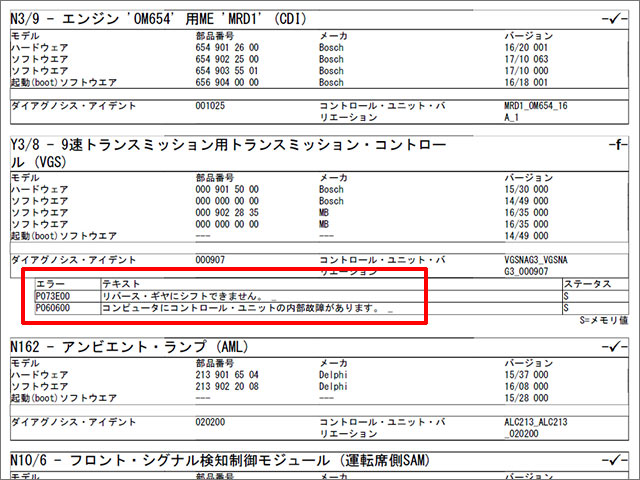Click the checkmark status icon for N3/9 engine
This screenshot has height=480, width=640.
pos(613,19)
